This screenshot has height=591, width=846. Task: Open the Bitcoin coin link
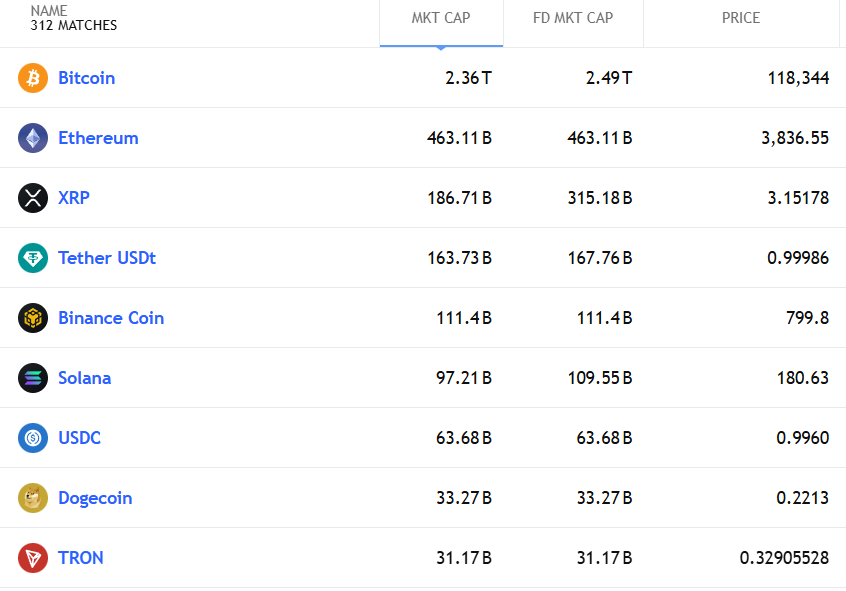(x=86, y=78)
